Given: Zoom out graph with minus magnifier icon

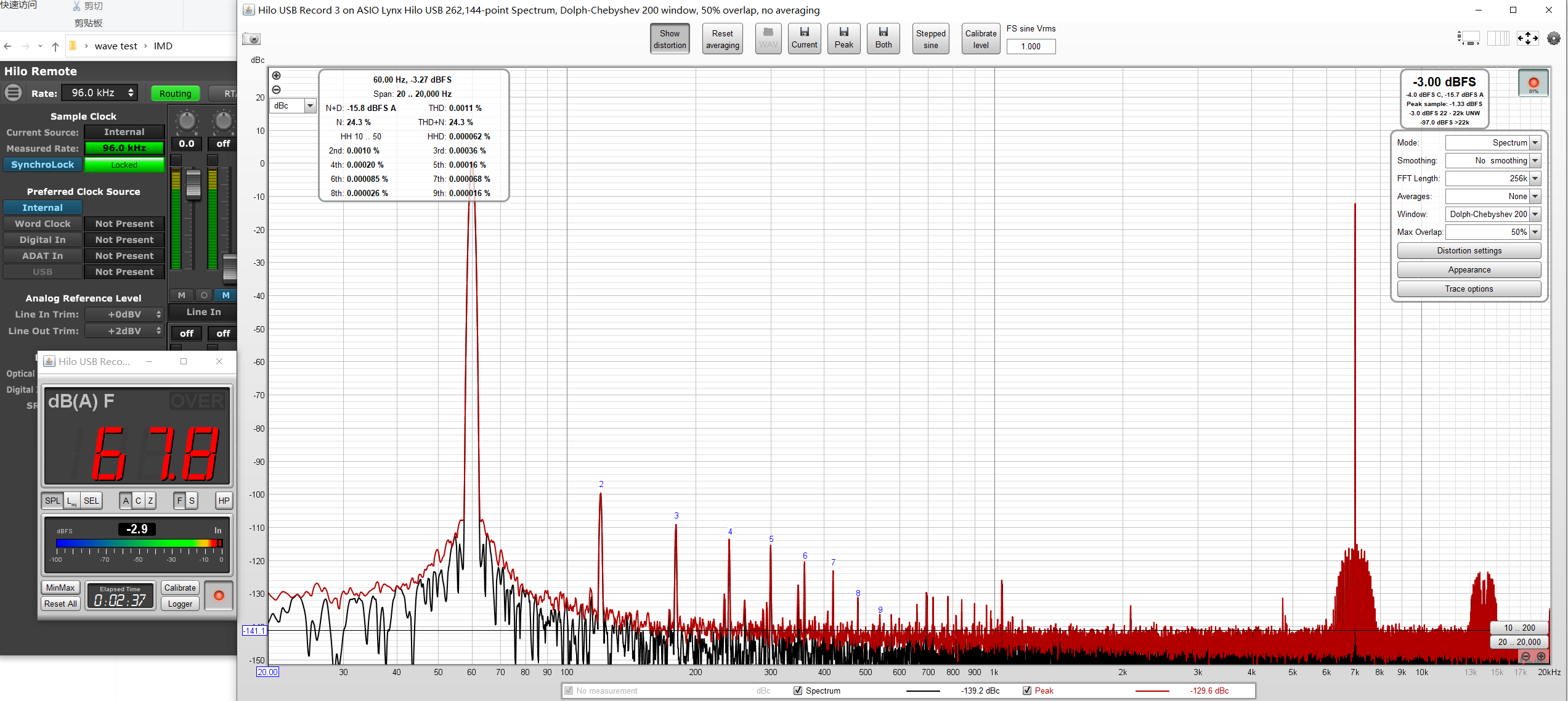Looking at the screenshot, I should click(x=277, y=89).
